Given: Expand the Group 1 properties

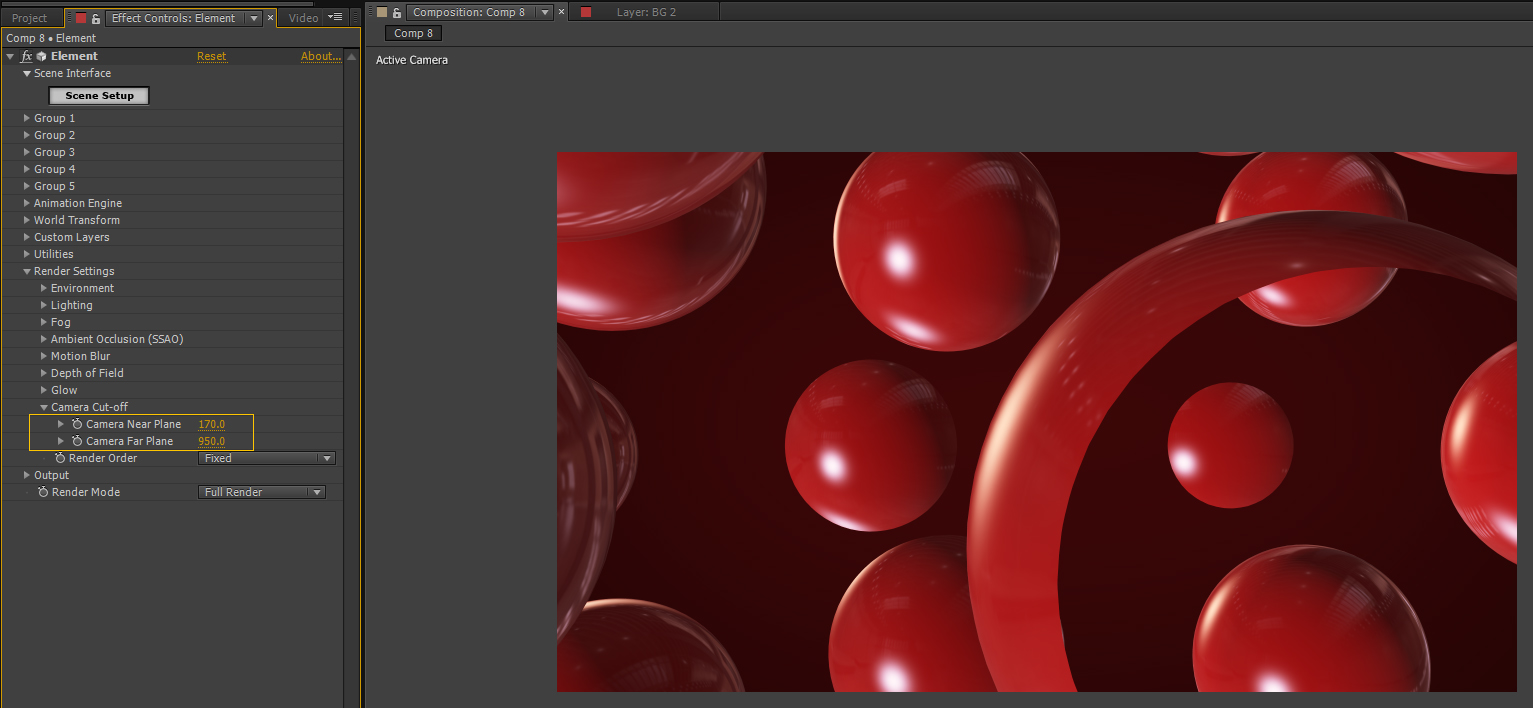Looking at the screenshot, I should 27,118.
